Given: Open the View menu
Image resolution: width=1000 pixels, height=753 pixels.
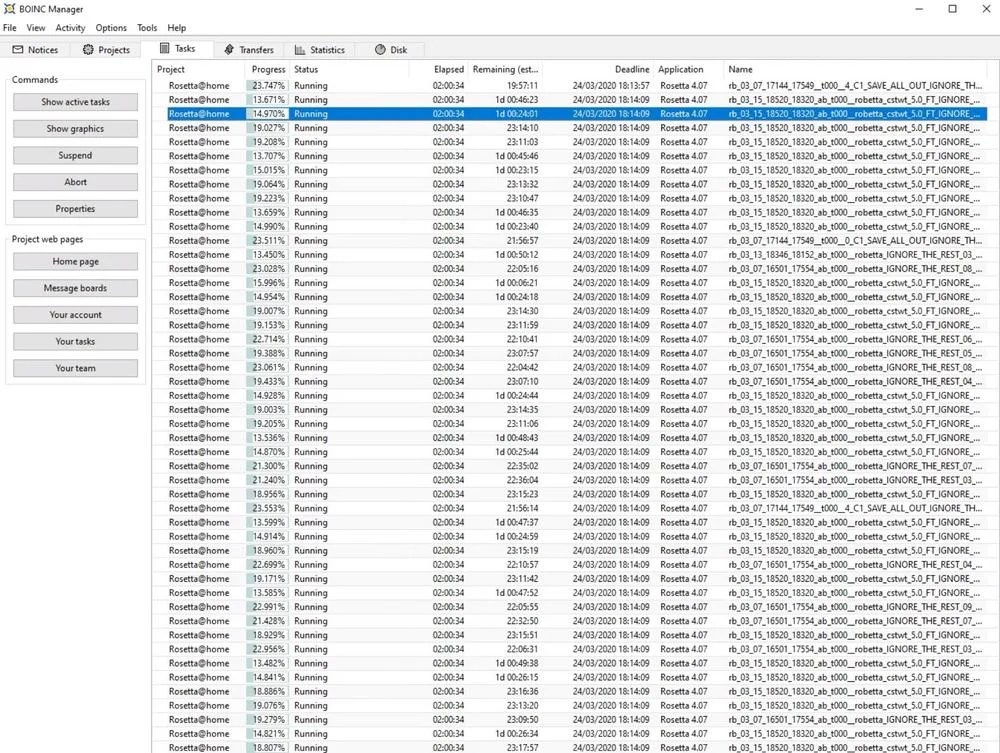Looking at the screenshot, I should (36, 28).
